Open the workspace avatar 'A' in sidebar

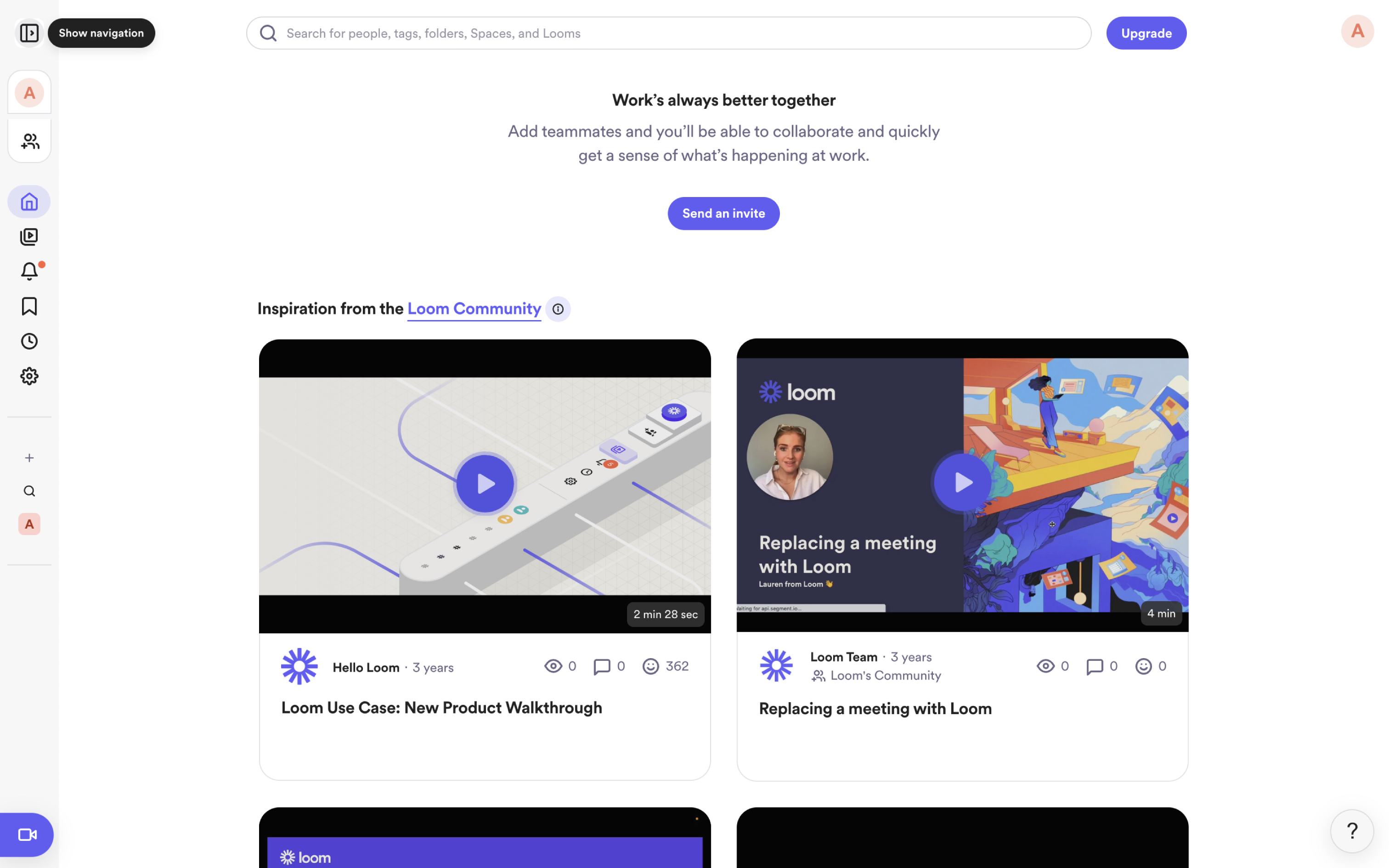click(x=29, y=92)
